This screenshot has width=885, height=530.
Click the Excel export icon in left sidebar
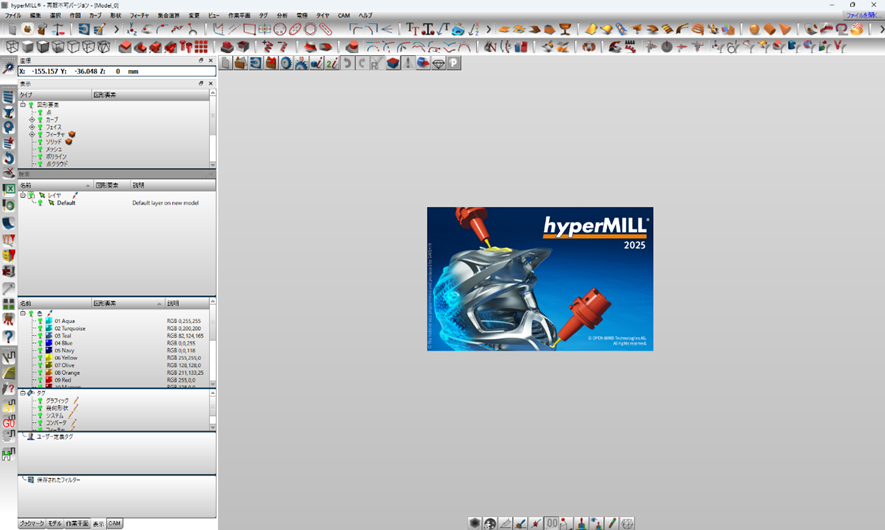[x=9, y=189]
